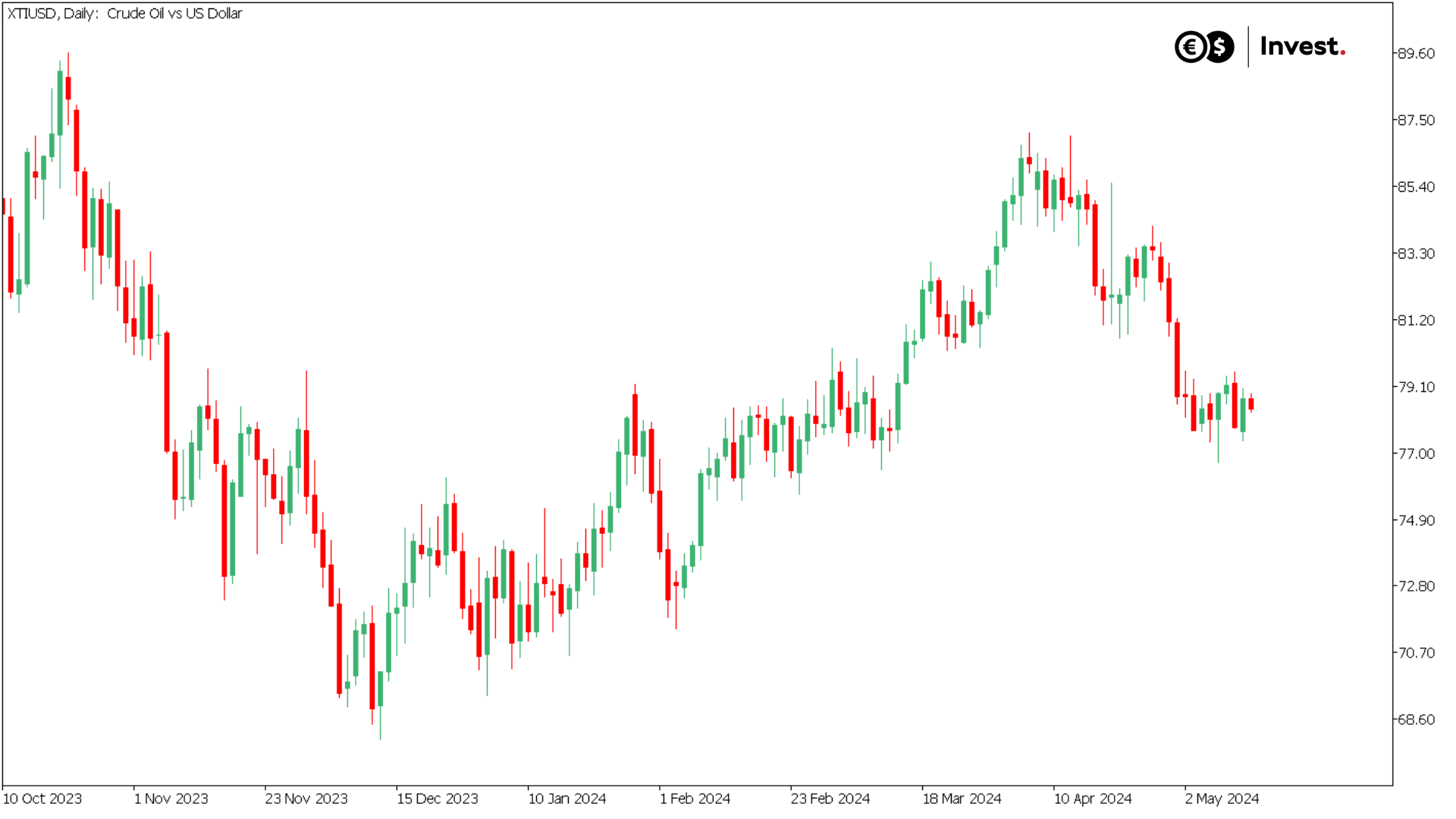1456x819 pixels.
Task: Click price label 89.60 on the axis
Action: (1416, 54)
